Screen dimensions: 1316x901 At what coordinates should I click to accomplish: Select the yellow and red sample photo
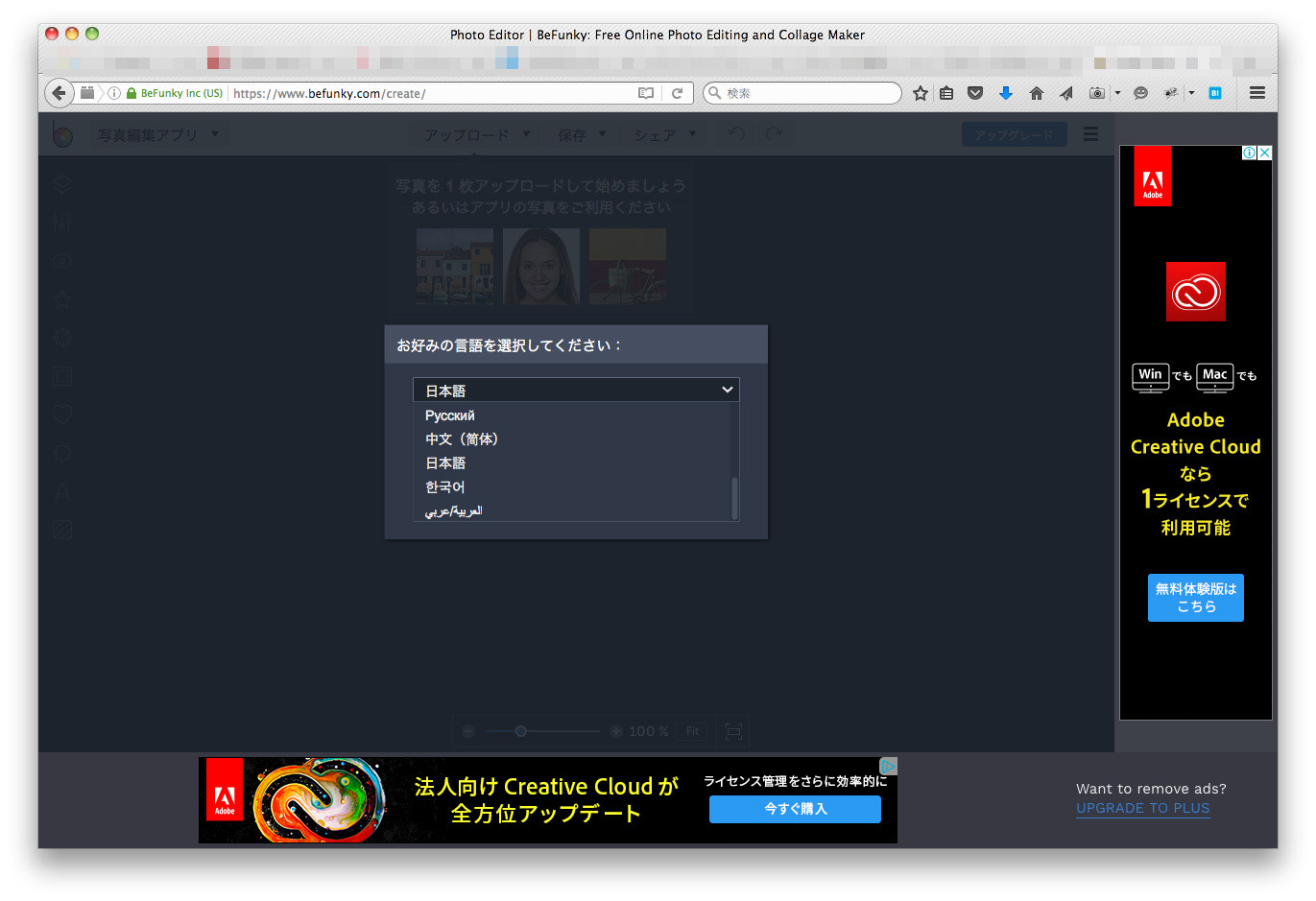click(628, 267)
